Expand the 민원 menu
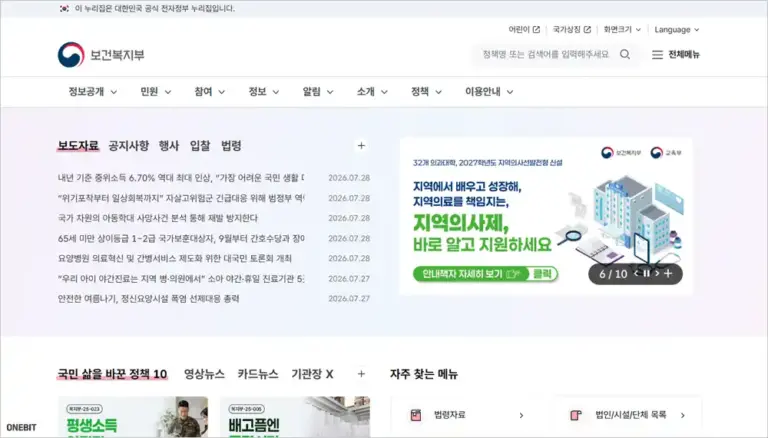 pyautogui.click(x=156, y=92)
